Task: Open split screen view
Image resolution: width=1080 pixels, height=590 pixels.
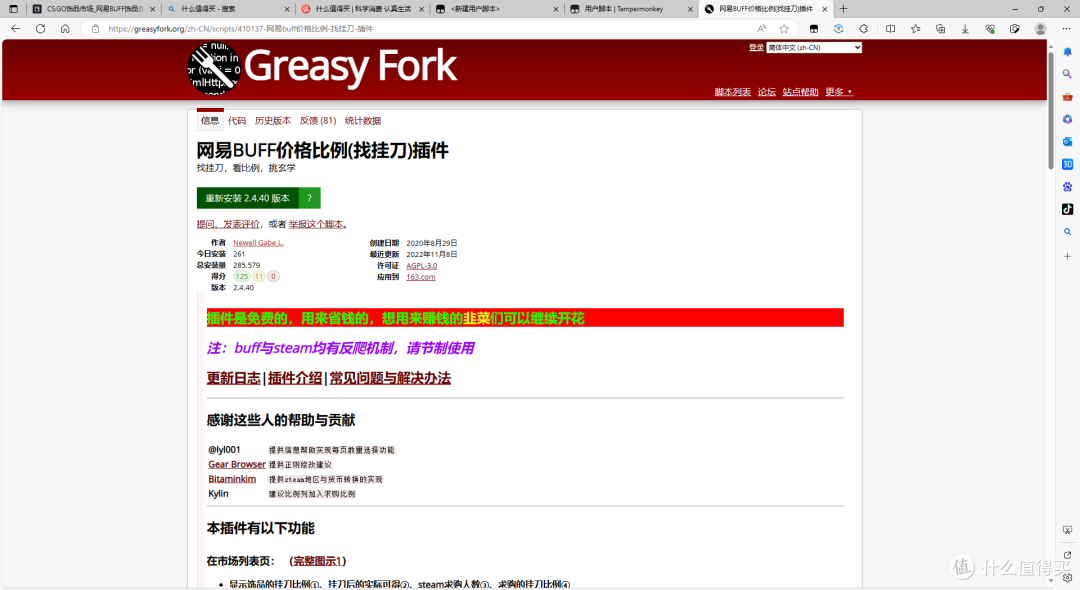Action: click(x=890, y=29)
